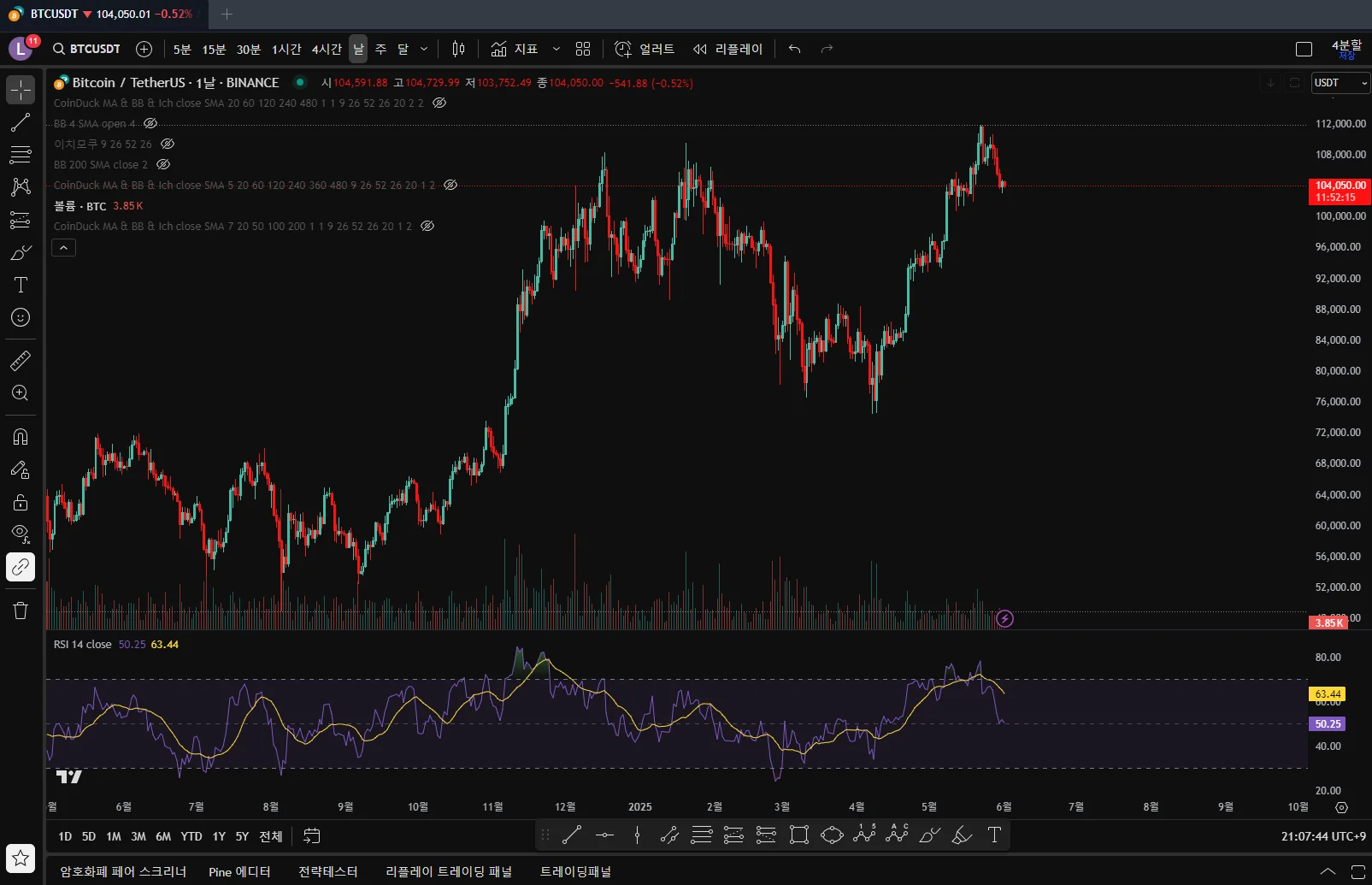1372x885 pixels.
Task: Collapse the indicator legend with the caret button
Action: (64, 248)
